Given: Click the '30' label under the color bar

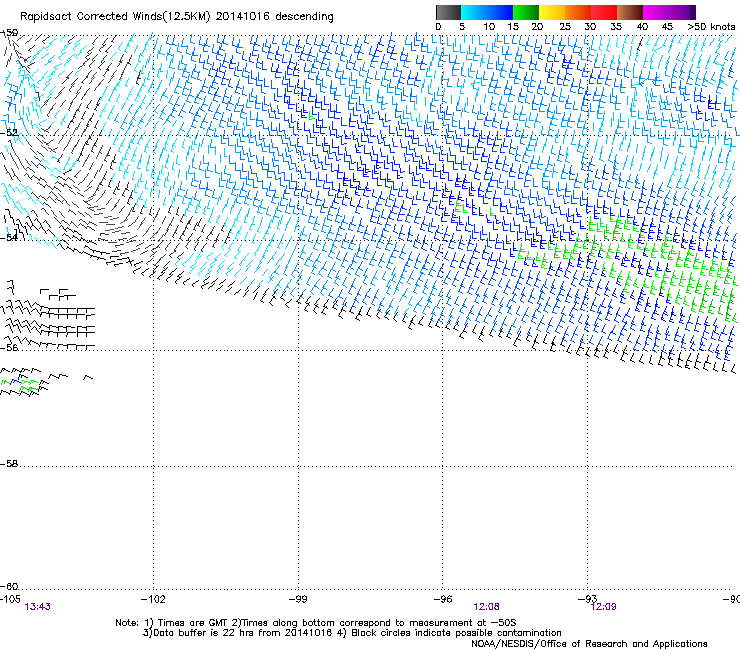Looking at the screenshot, I should tap(590, 27).
